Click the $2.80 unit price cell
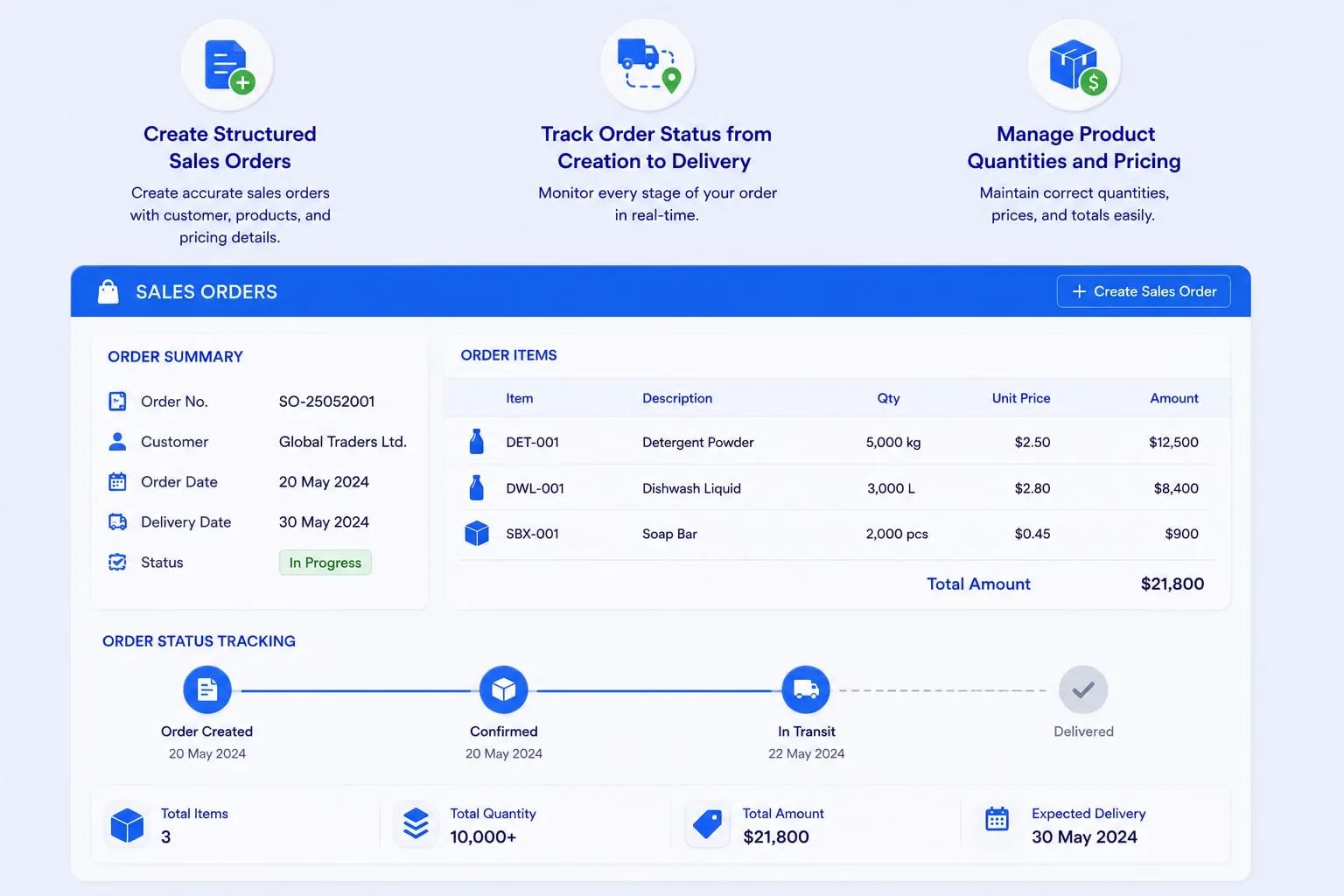The width and height of the screenshot is (1344, 896). (x=1032, y=488)
